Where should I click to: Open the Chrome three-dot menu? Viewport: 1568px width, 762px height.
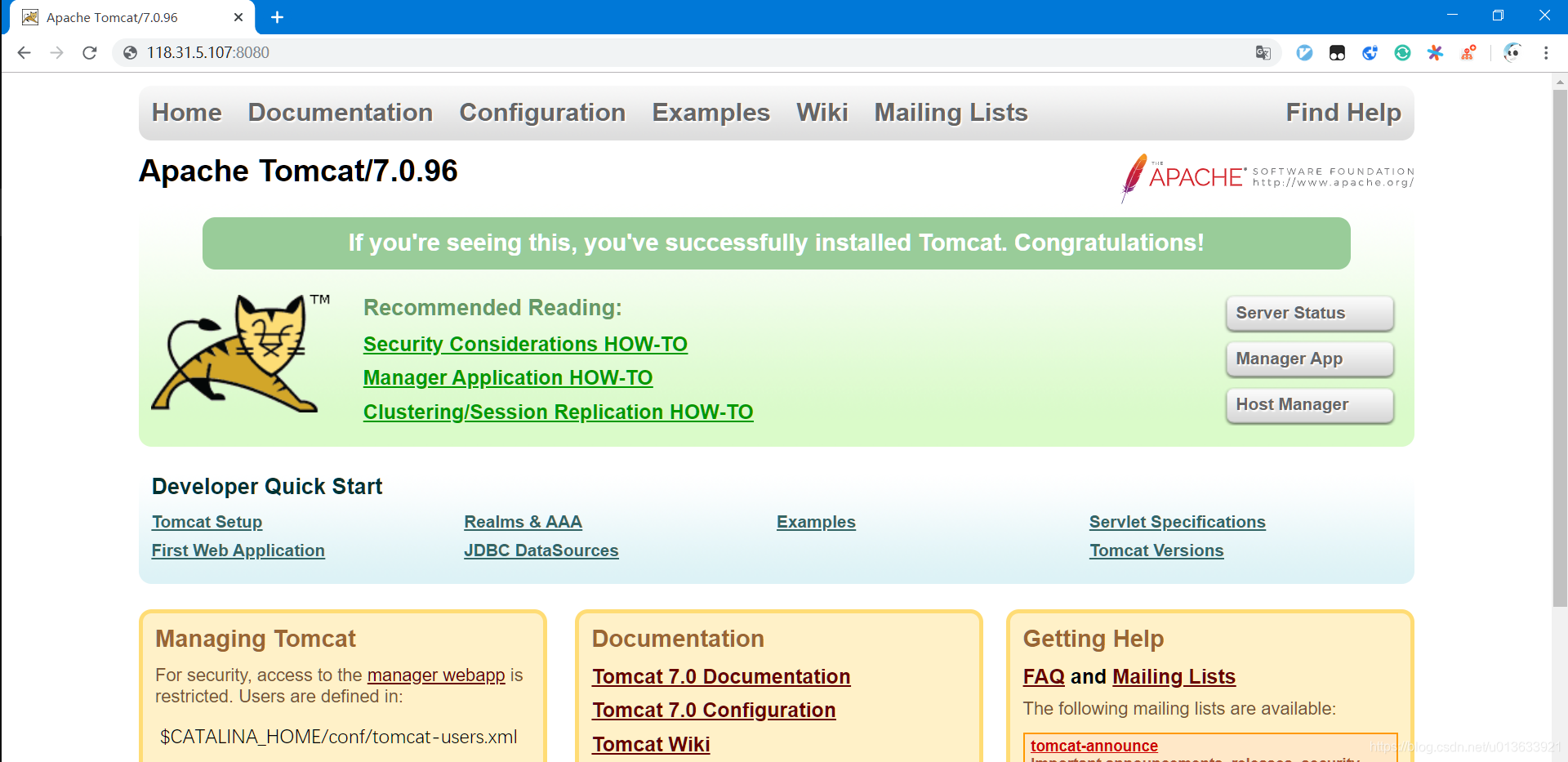[x=1546, y=53]
